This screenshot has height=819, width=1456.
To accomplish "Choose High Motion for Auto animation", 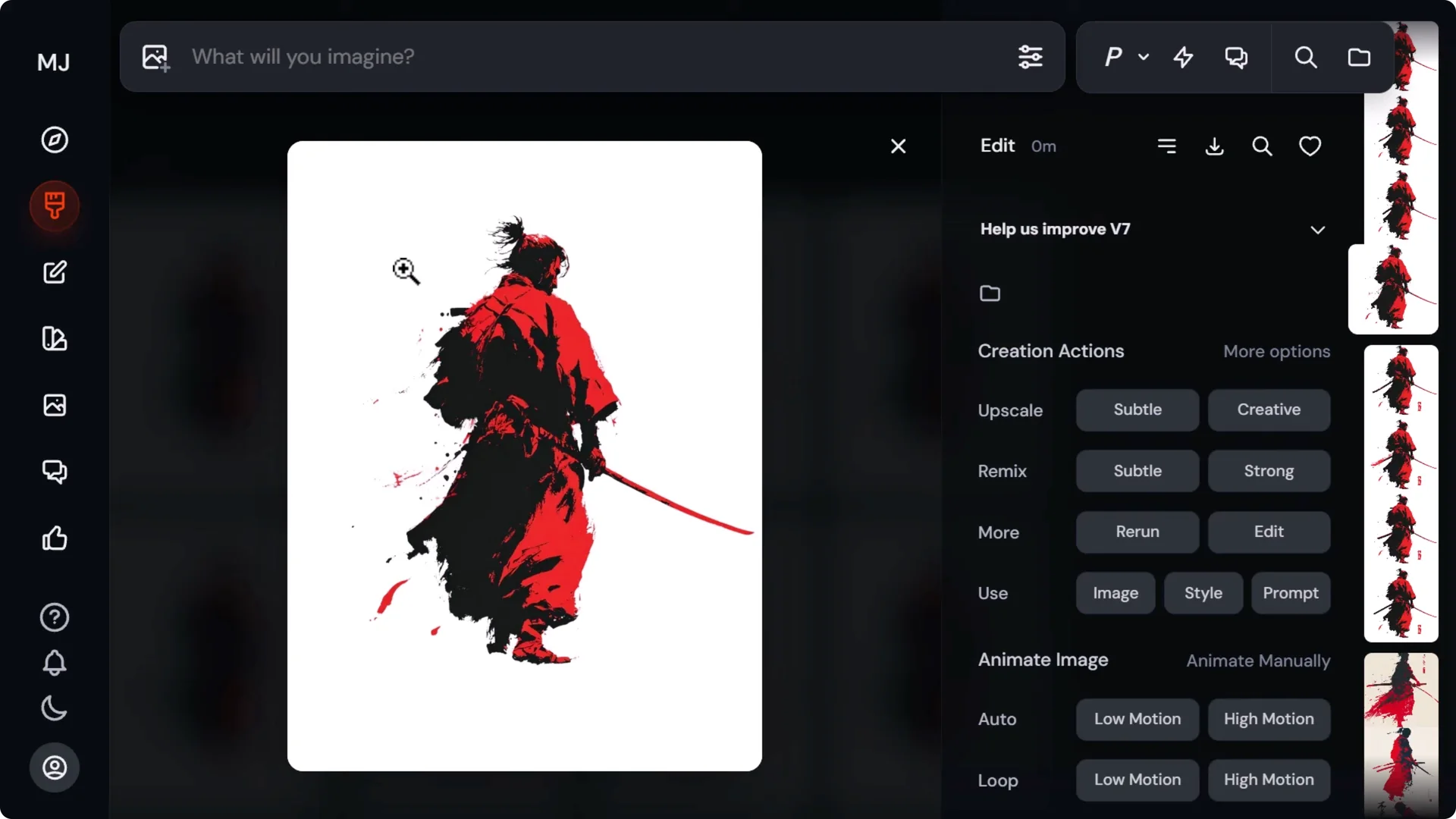I will [1268, 719].
